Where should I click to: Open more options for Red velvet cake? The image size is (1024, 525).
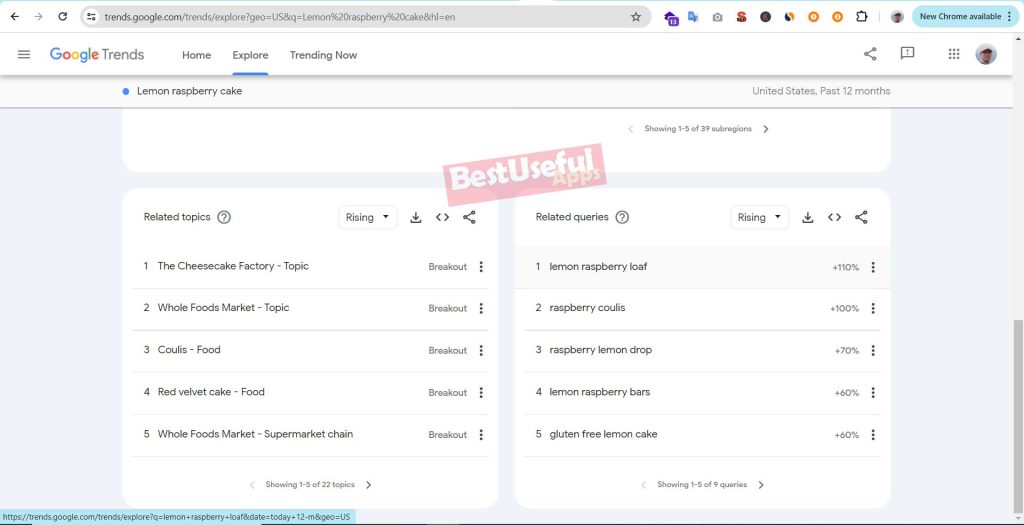pos(481,392)
